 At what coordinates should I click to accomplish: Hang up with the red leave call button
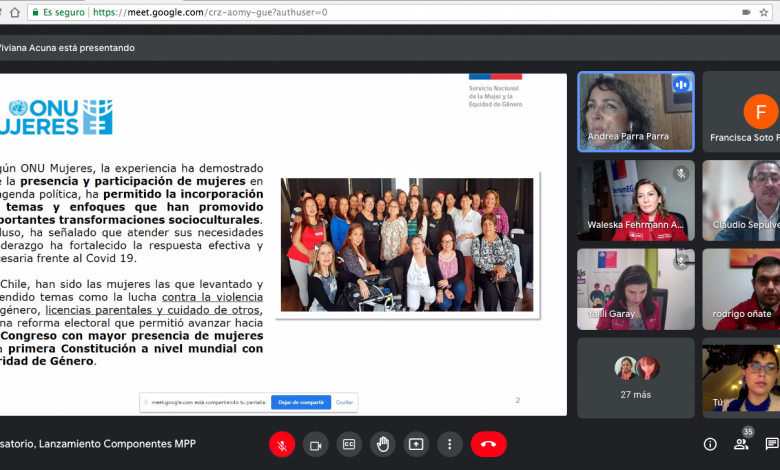coord(489,444)
